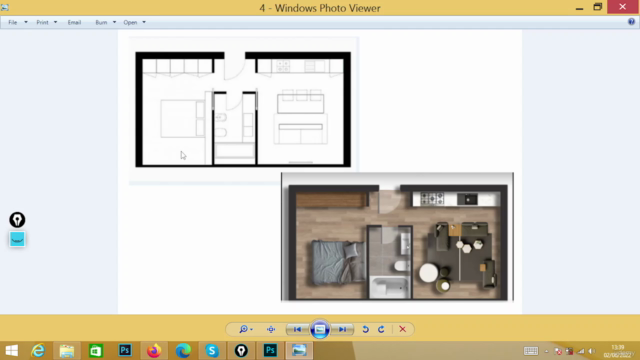Go to the Next image
Viewport: 640px width, 360px height.
(x=342, y=329)
